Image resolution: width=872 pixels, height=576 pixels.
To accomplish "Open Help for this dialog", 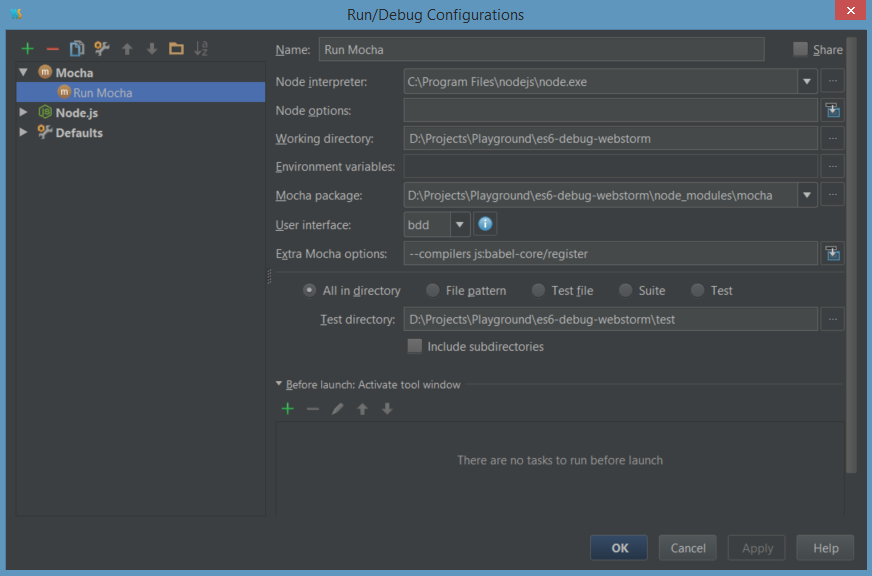I will coord(825,548).
